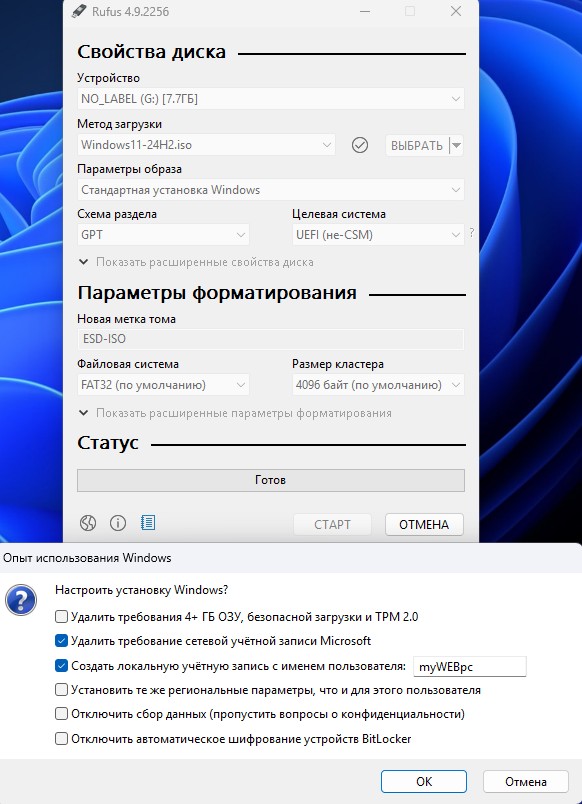This screenshot has width=582, height=804.
Task: Click the Устройство label
Action: click(109, 78)
